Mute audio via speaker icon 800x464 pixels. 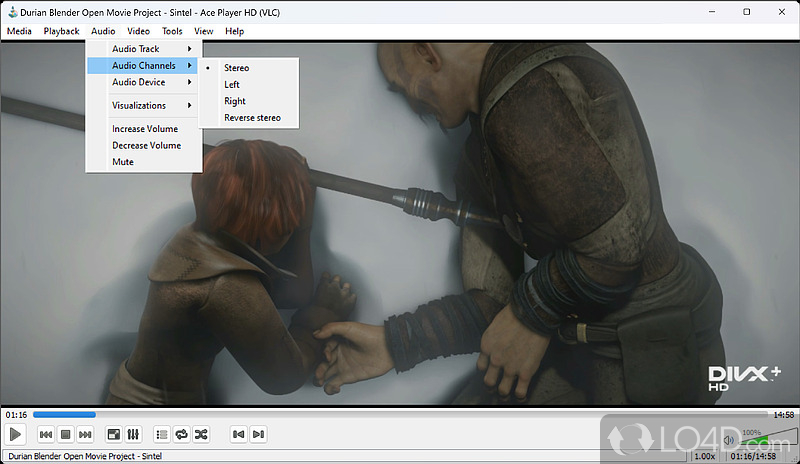point(728,439)
